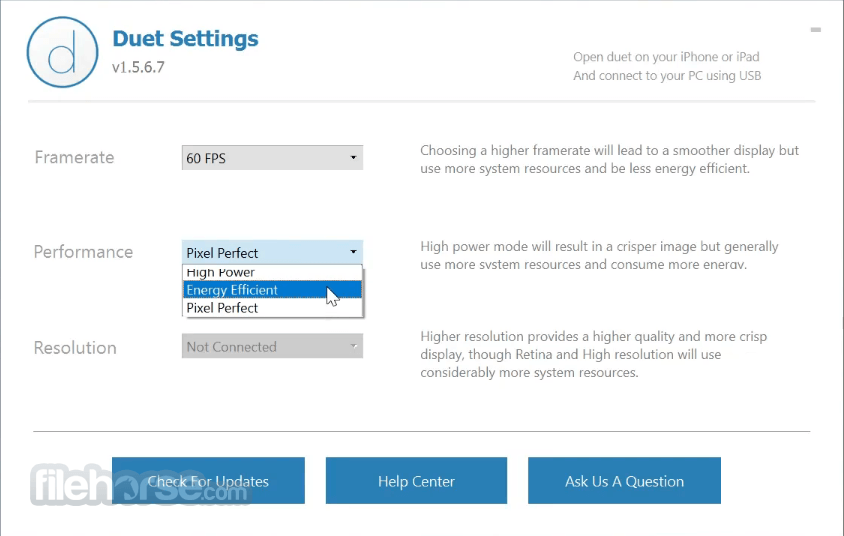Click 'Open duet on your iPhone or iPad' text

tap(666, 57)
